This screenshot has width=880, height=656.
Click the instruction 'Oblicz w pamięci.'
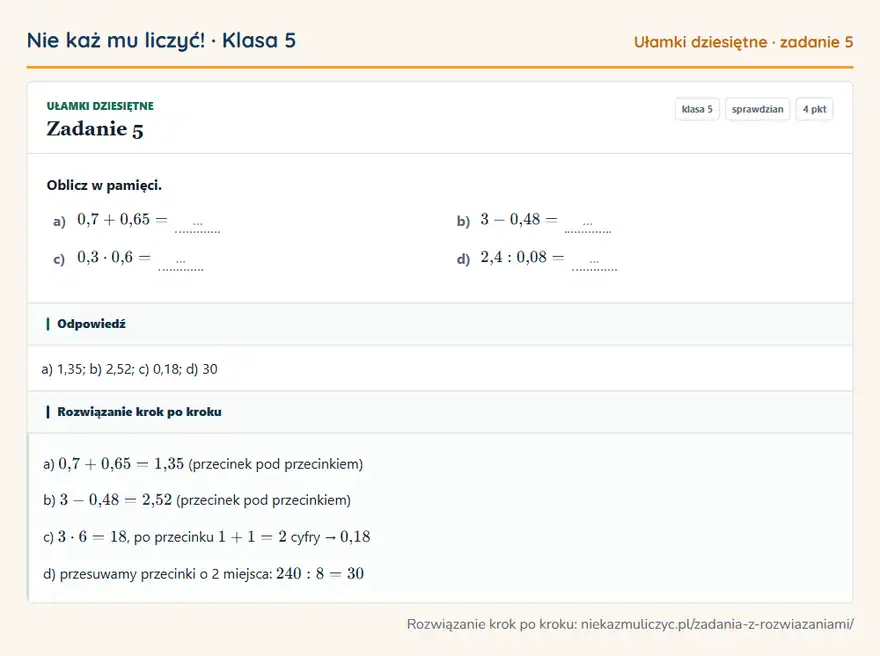click(x=104, y=185)
